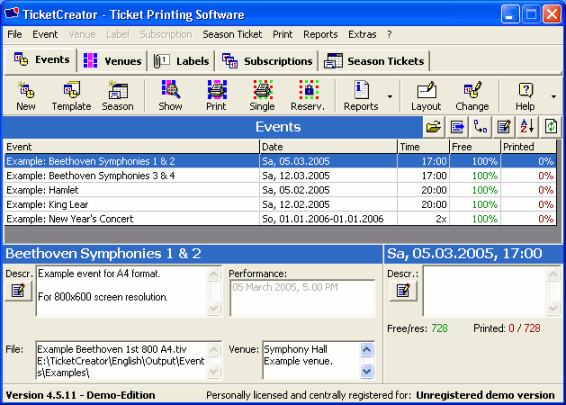566x405 pixels.
Task: Sort by the Date column header
Action: pos(328,147)
